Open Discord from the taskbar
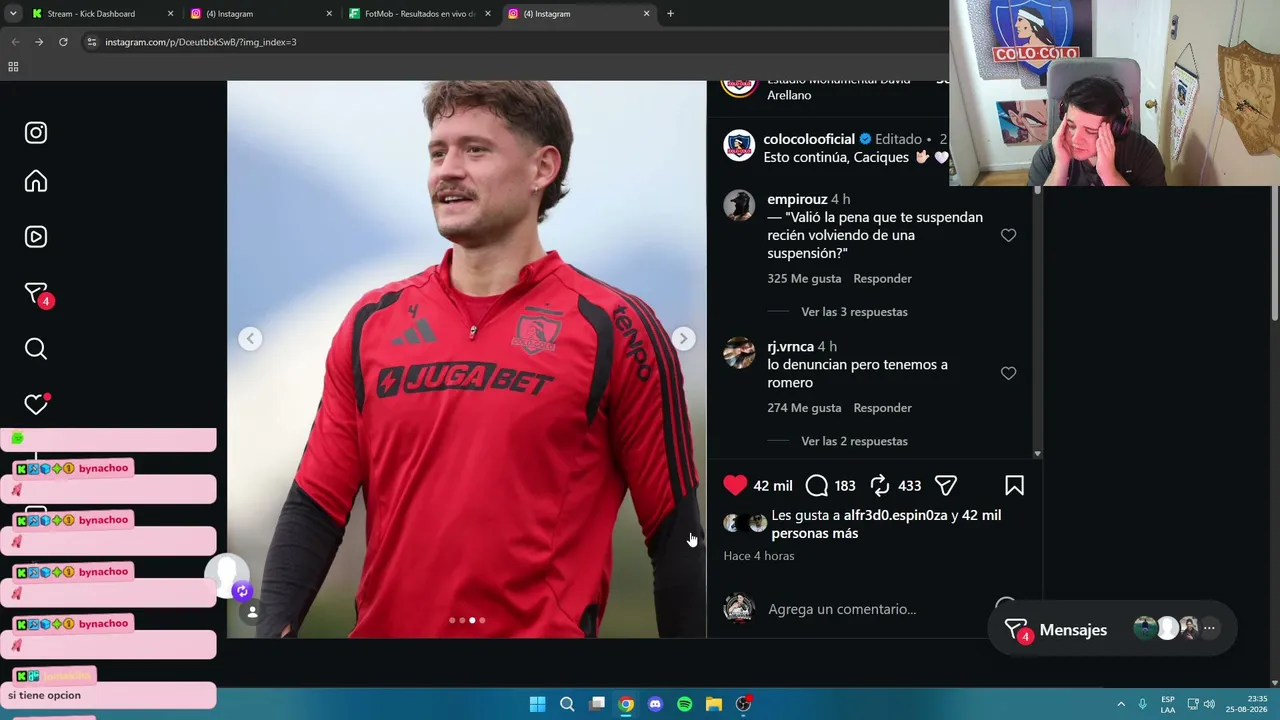This screenshot has width=1280, height=720. tap(655, 704)
